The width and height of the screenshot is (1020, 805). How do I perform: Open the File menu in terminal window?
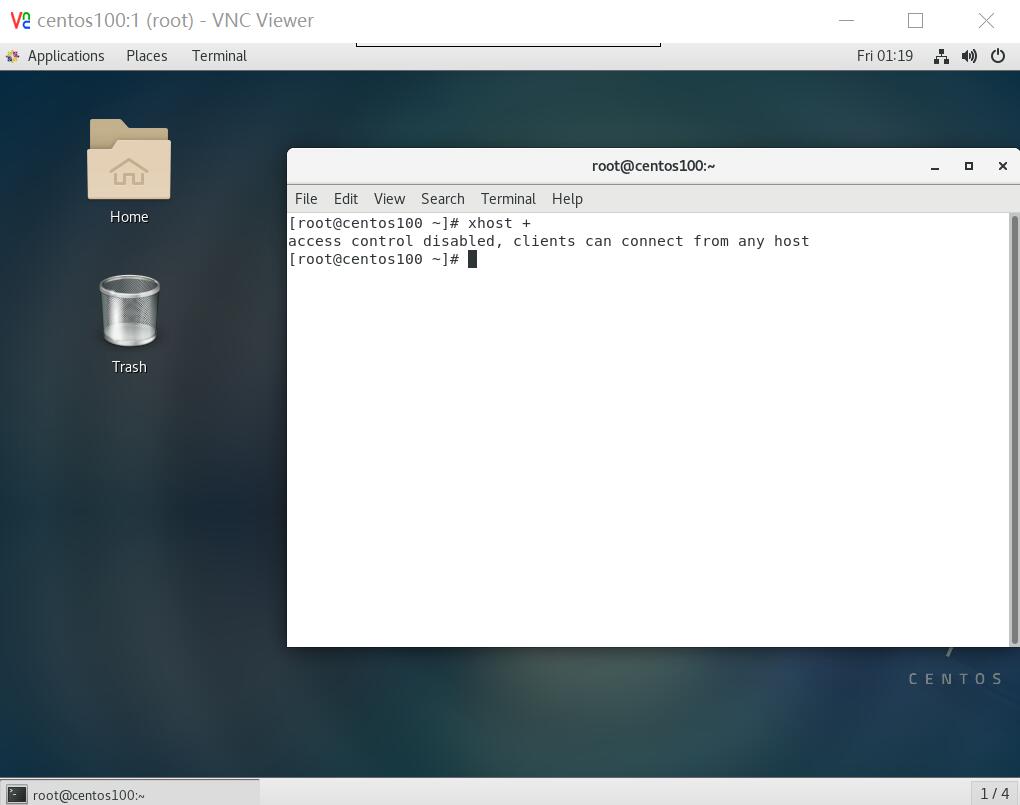point(306,198)
